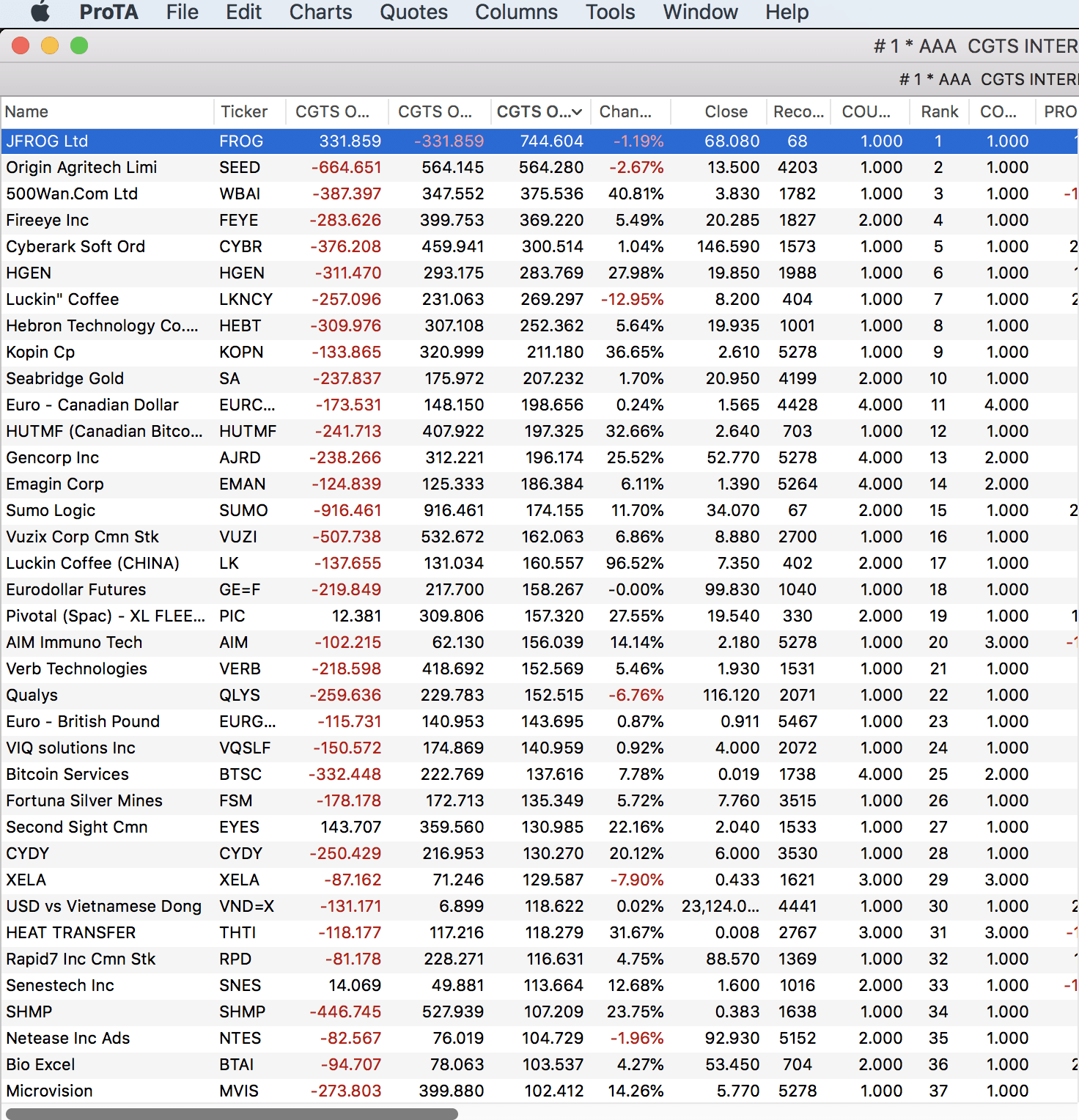Open the ProTA application menu
This screenshot has width=1079, height=1120.
108,12
